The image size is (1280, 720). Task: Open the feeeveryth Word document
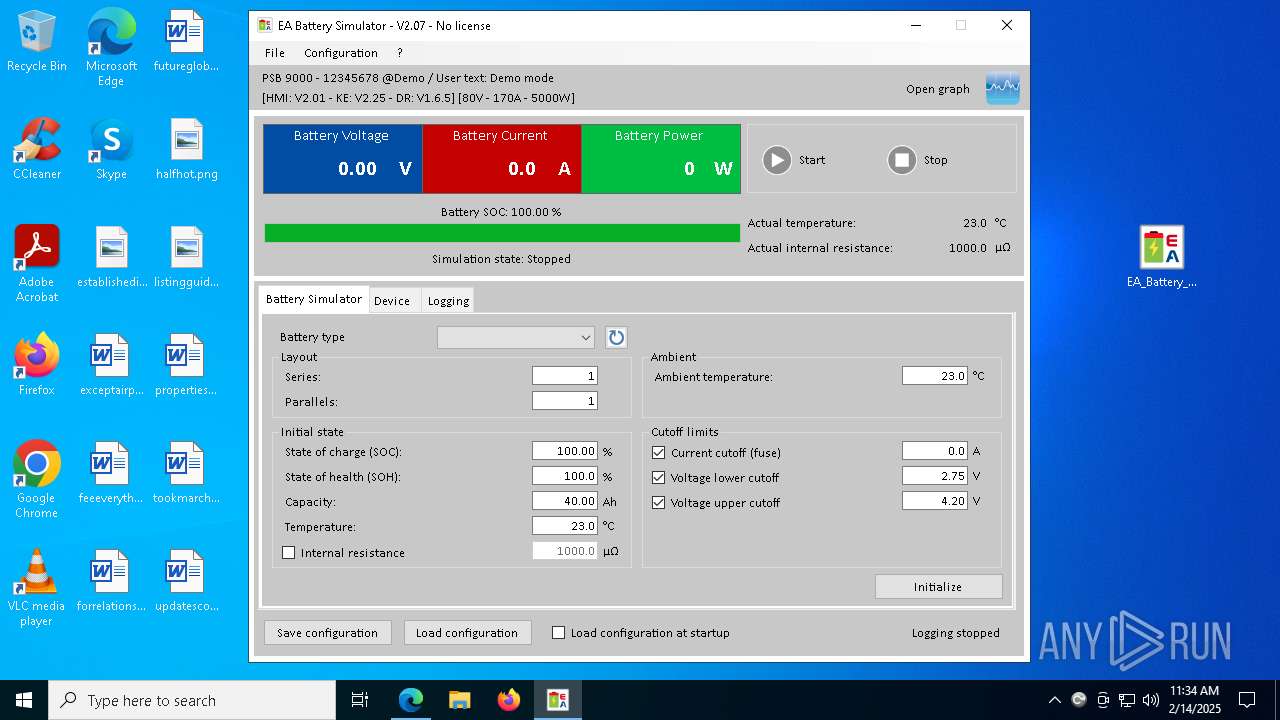[x=111, y=474]
